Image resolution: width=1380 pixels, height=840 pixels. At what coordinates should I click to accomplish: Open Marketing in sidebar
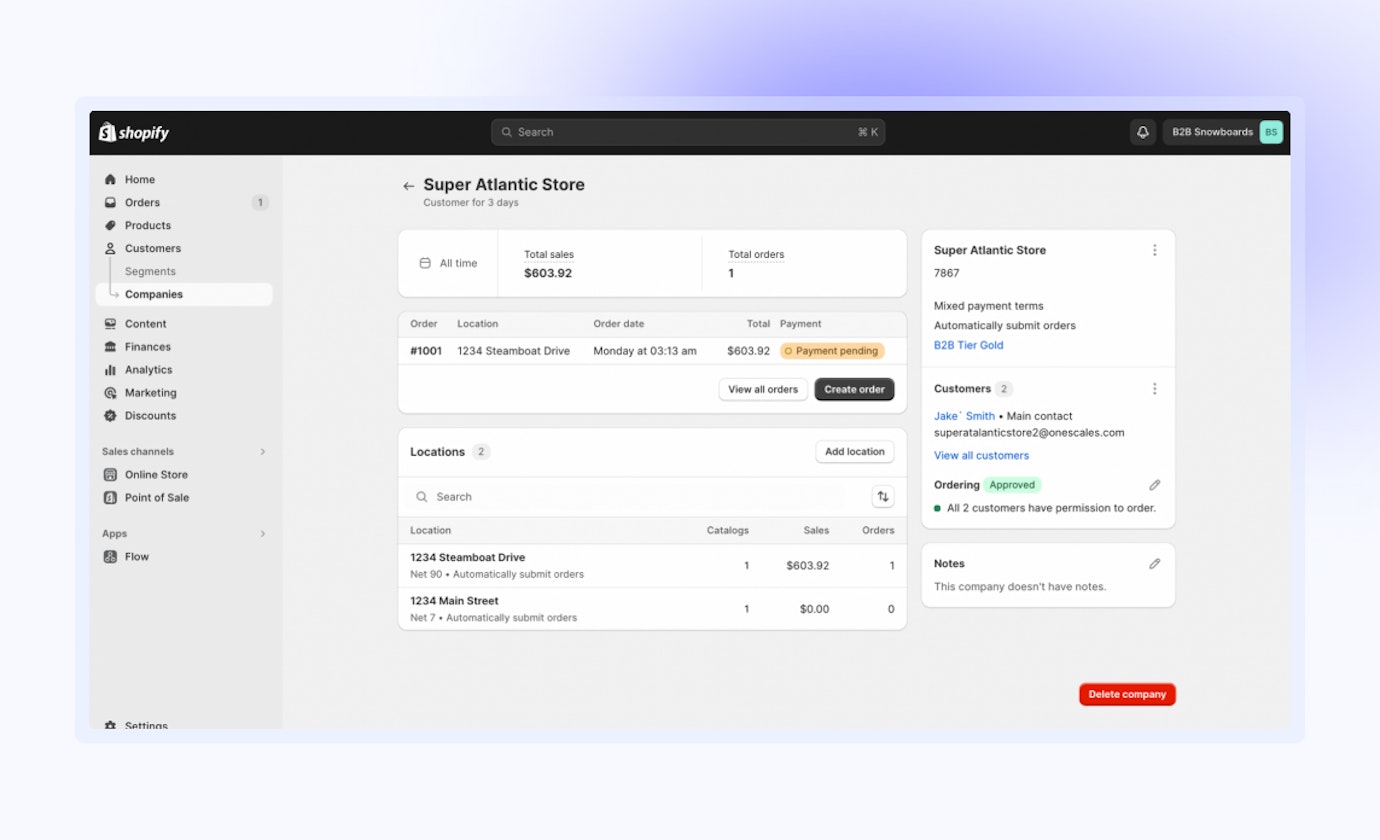tap(151, 393)
